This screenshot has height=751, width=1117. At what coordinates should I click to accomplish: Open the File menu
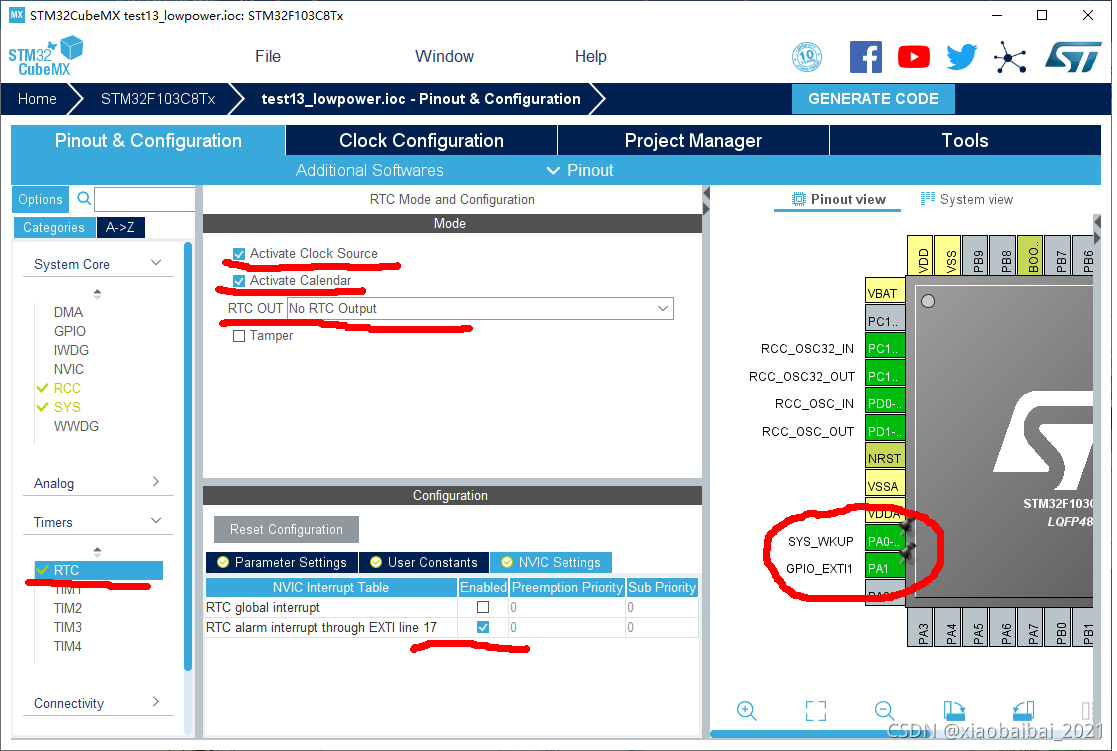[268, 56]
